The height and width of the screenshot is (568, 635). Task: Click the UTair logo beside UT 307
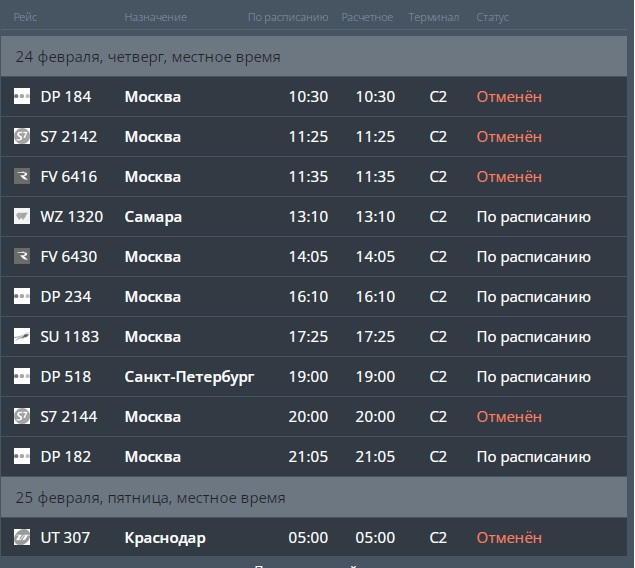point(22,538)
